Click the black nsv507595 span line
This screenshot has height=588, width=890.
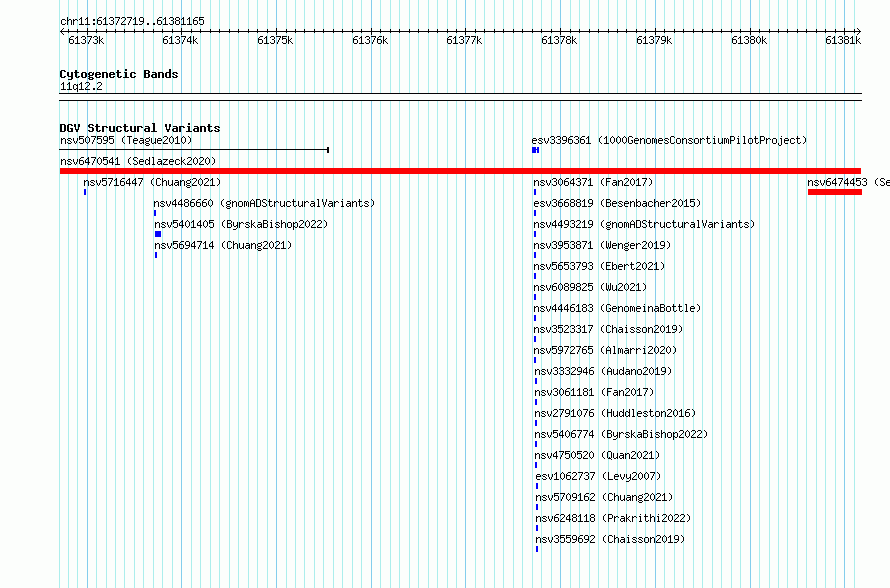coord(195,150)
